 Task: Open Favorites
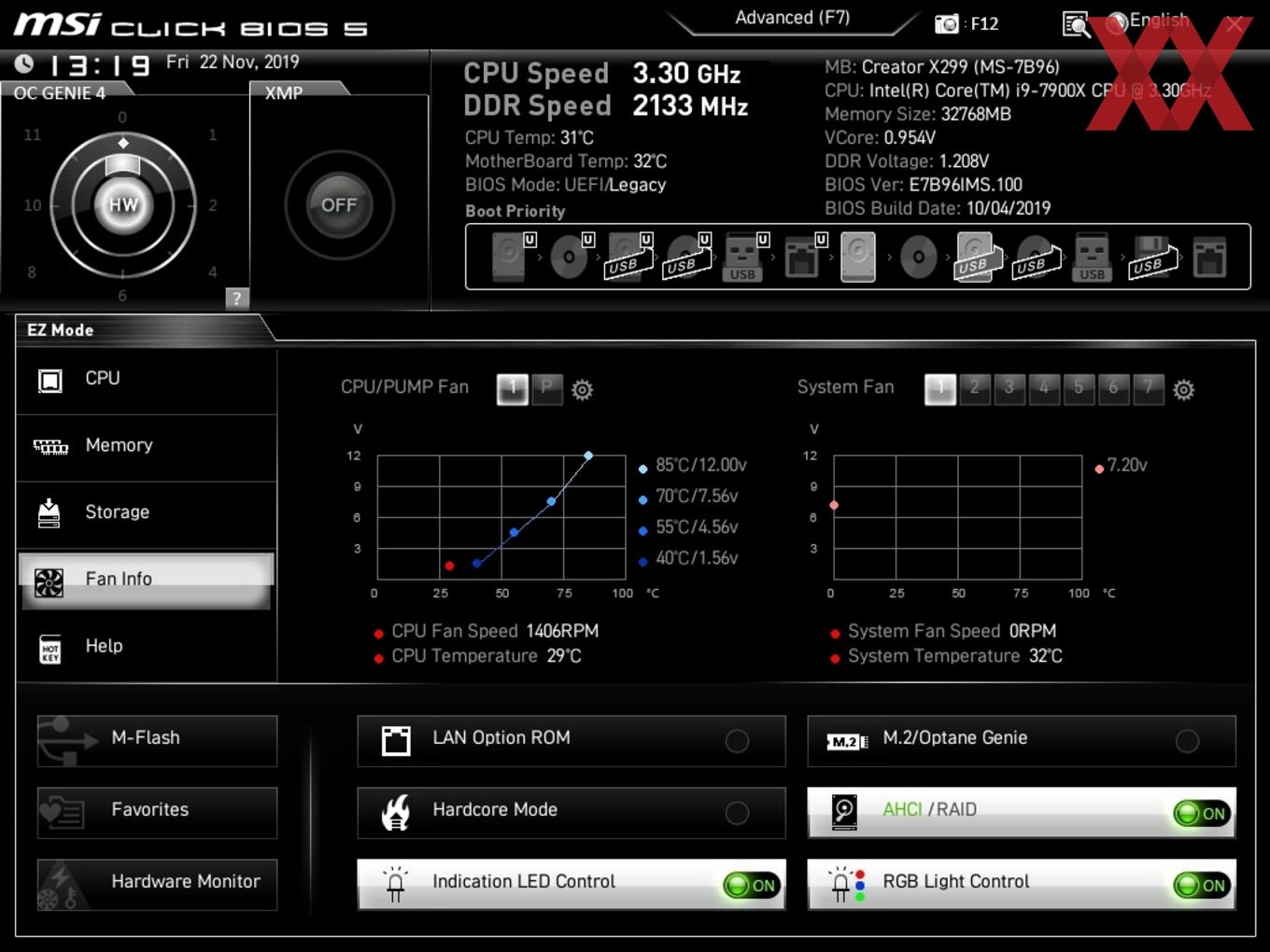157,813
